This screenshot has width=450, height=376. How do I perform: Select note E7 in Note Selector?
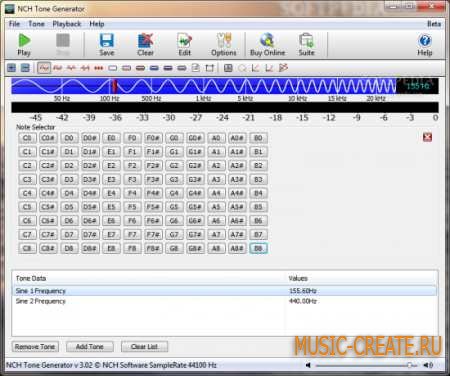111,235
